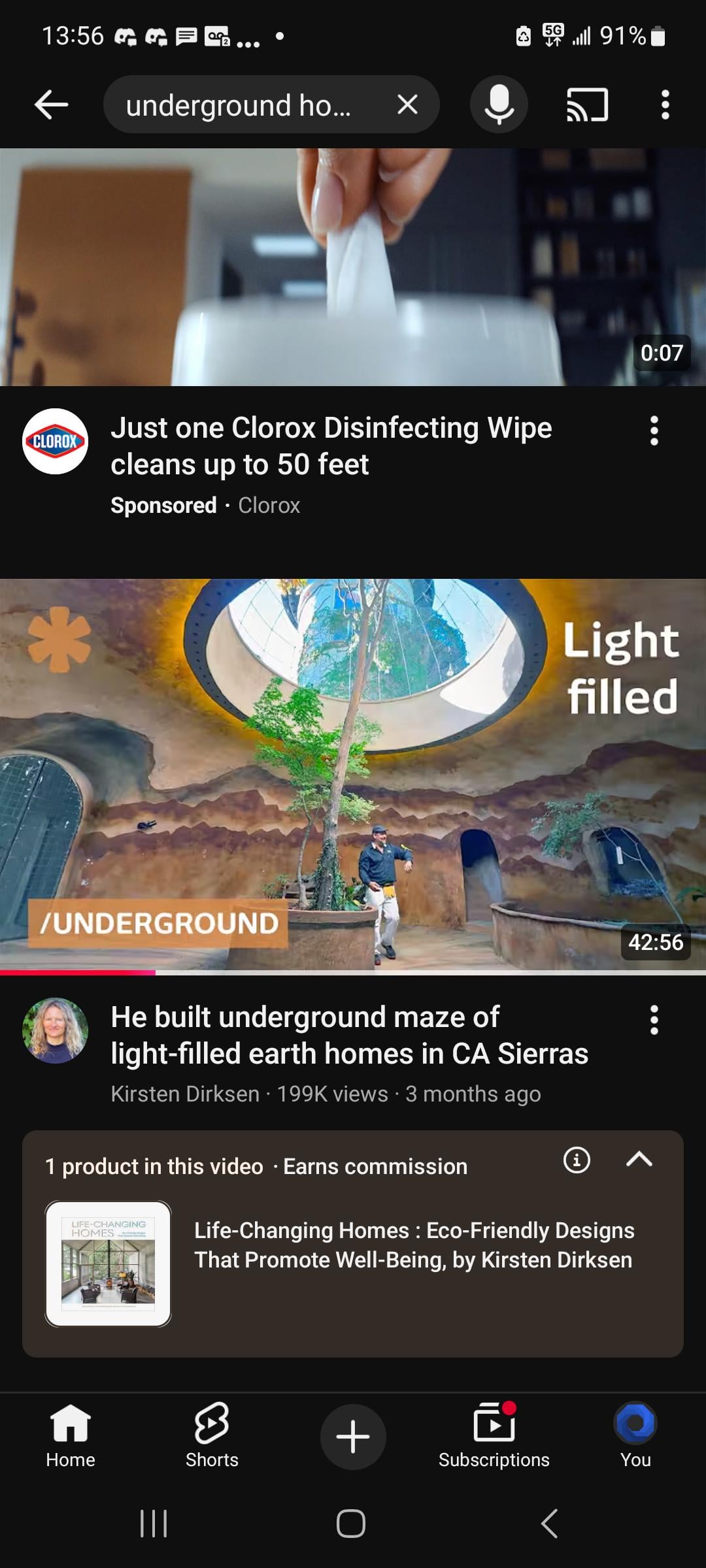Switch to the Shorts tab
This screenshot has height=1568, width=706.
(212, 1437)
